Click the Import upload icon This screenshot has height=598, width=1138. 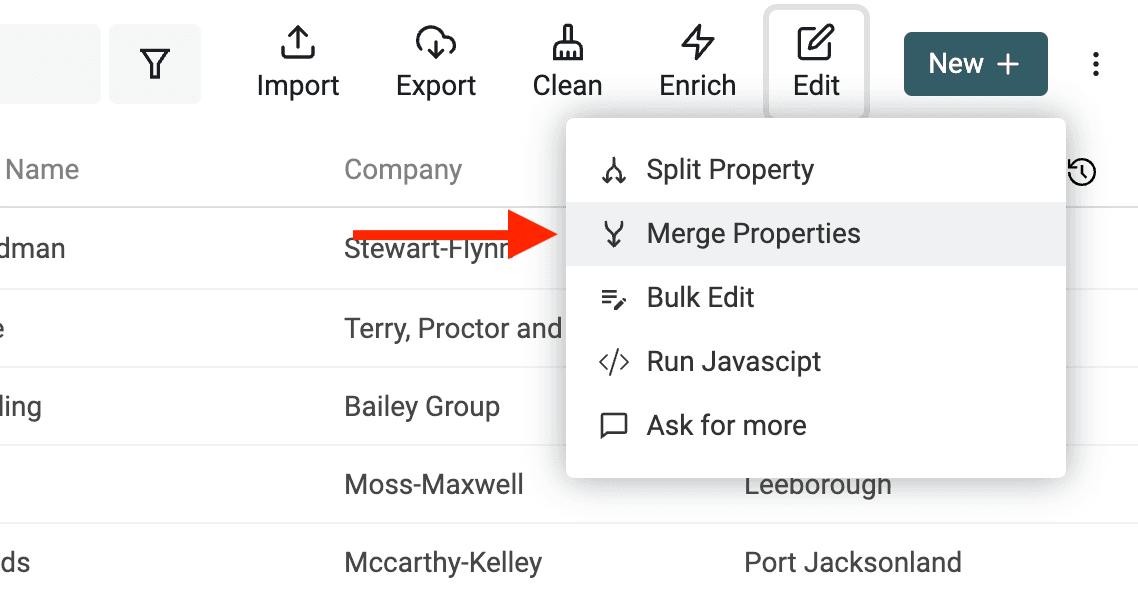[297, 43]
